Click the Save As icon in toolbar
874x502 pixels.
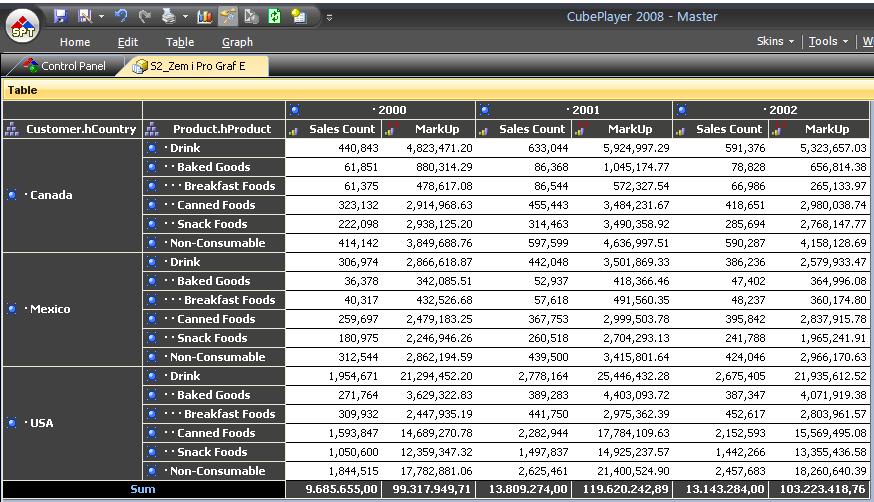point(85,16)
